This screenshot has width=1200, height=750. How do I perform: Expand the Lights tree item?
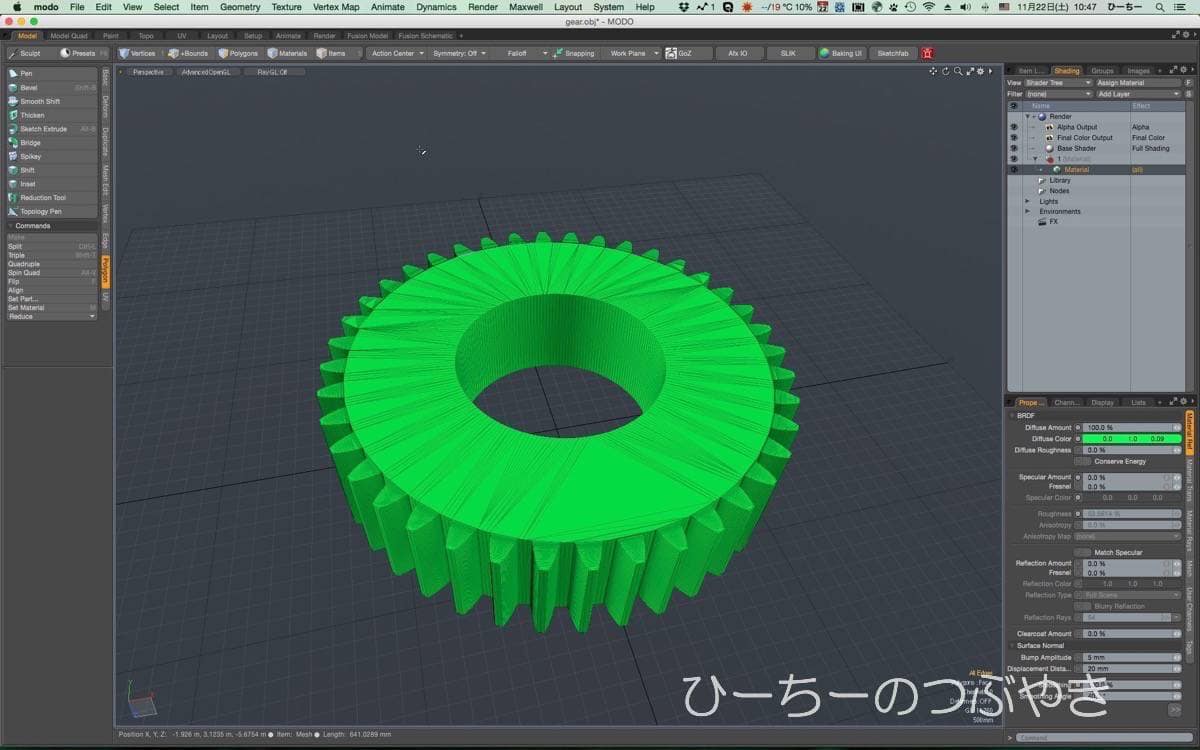point(1027,201)
